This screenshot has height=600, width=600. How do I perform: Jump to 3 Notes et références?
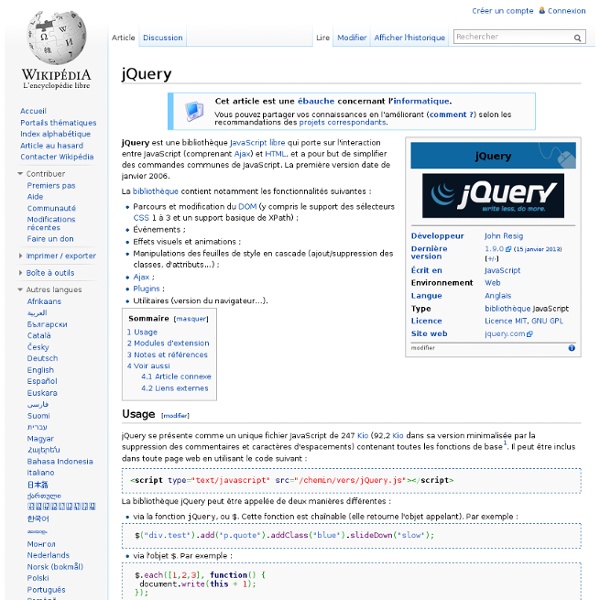(x=167, y=355)
